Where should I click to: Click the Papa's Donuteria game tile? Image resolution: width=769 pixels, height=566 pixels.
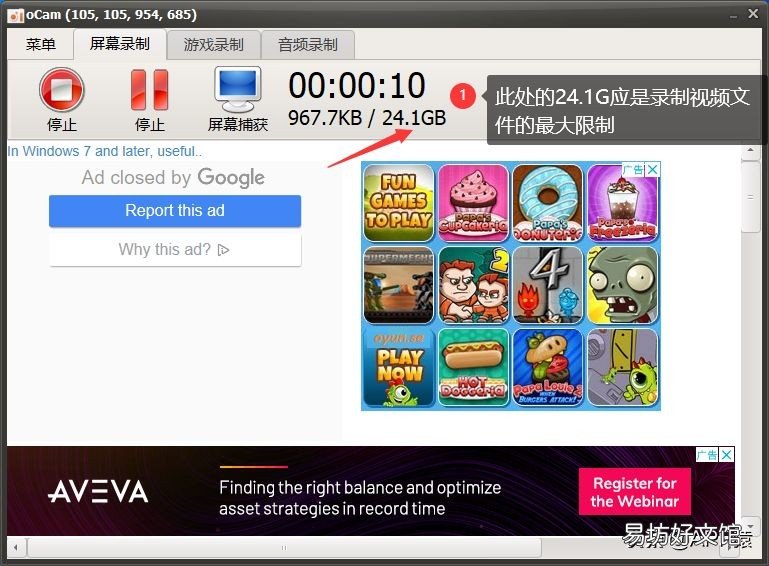pyautogui.click(x=547, y=203)
